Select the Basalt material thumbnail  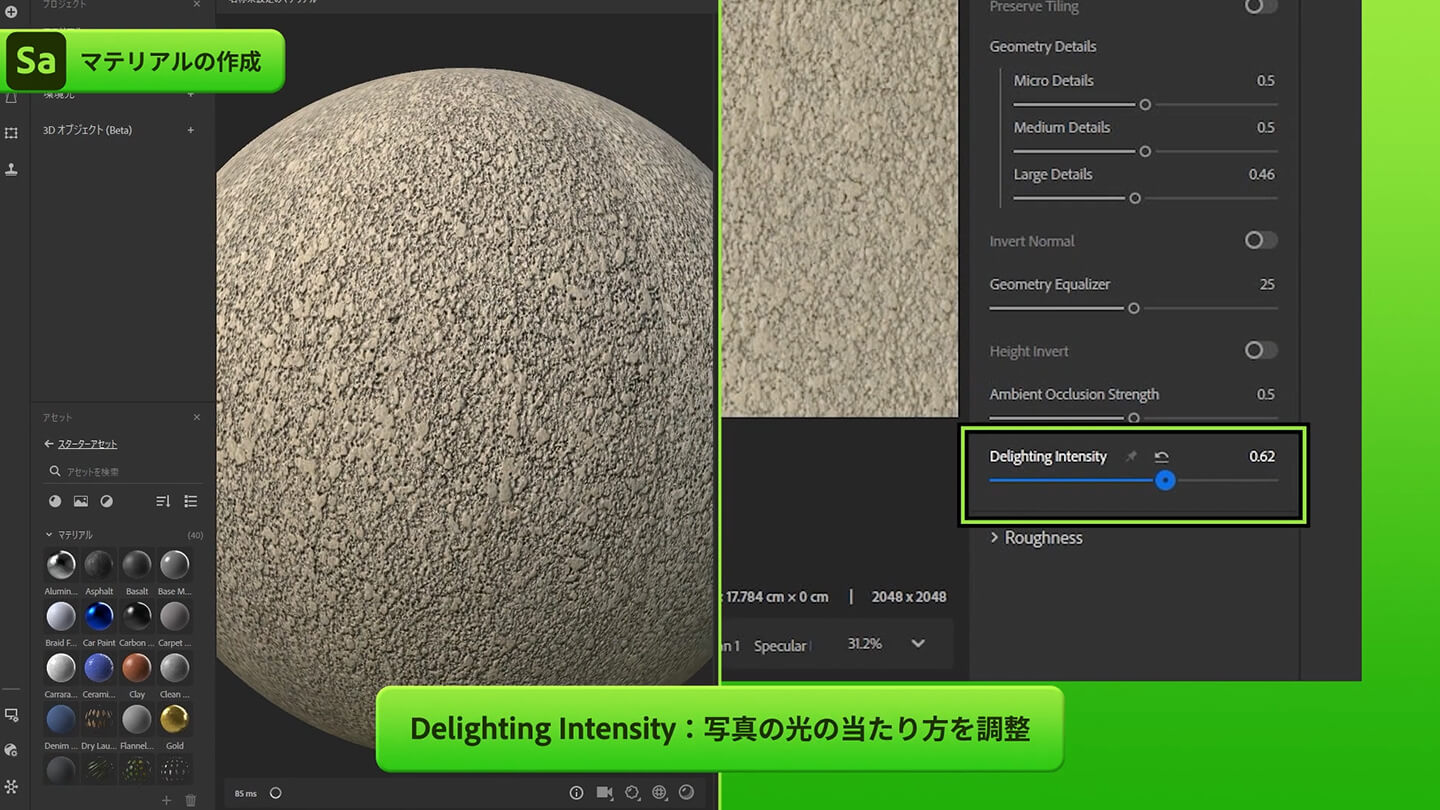(x=137, y=565)
